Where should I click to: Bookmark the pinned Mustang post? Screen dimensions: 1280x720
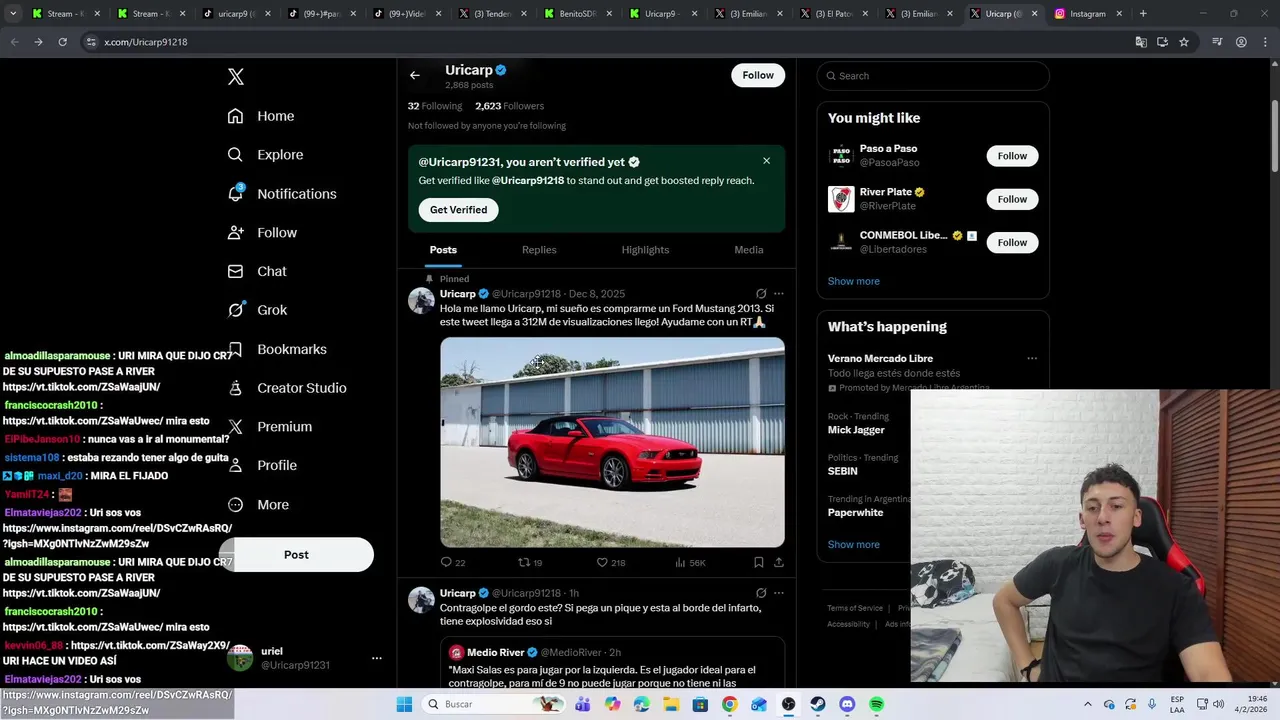click(759, 562)
